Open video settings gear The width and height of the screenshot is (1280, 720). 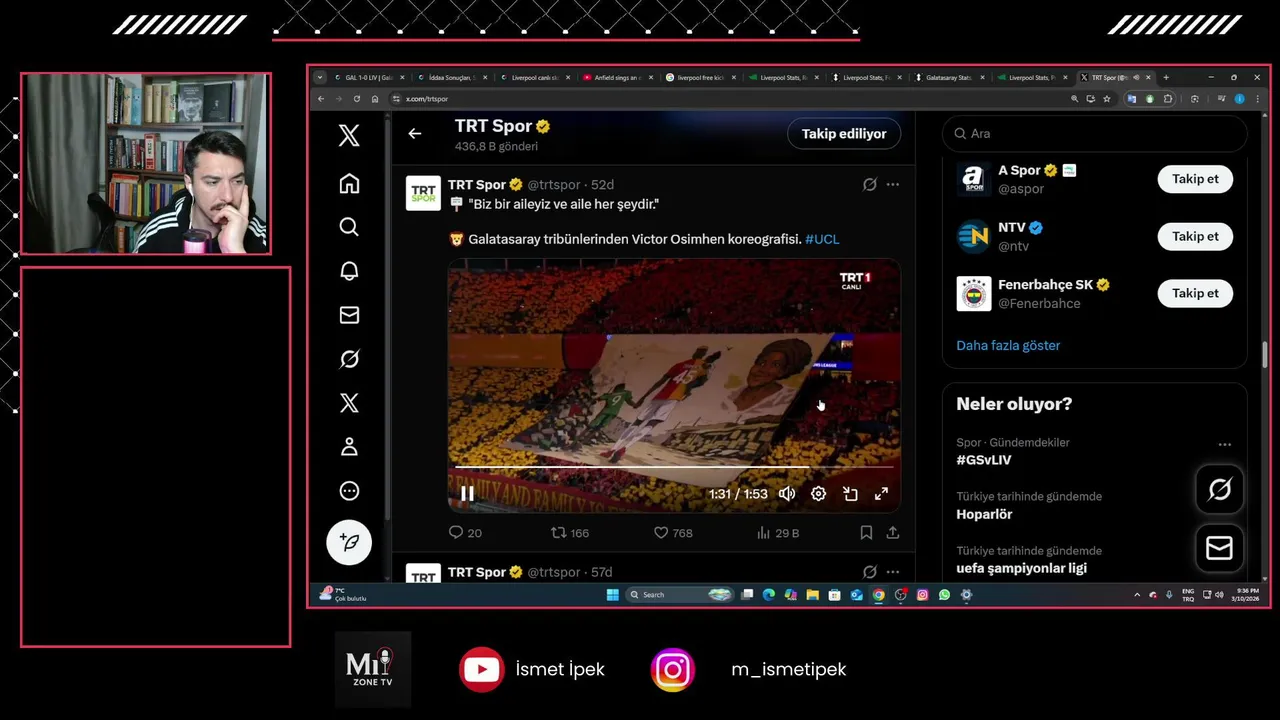point(818,494)
